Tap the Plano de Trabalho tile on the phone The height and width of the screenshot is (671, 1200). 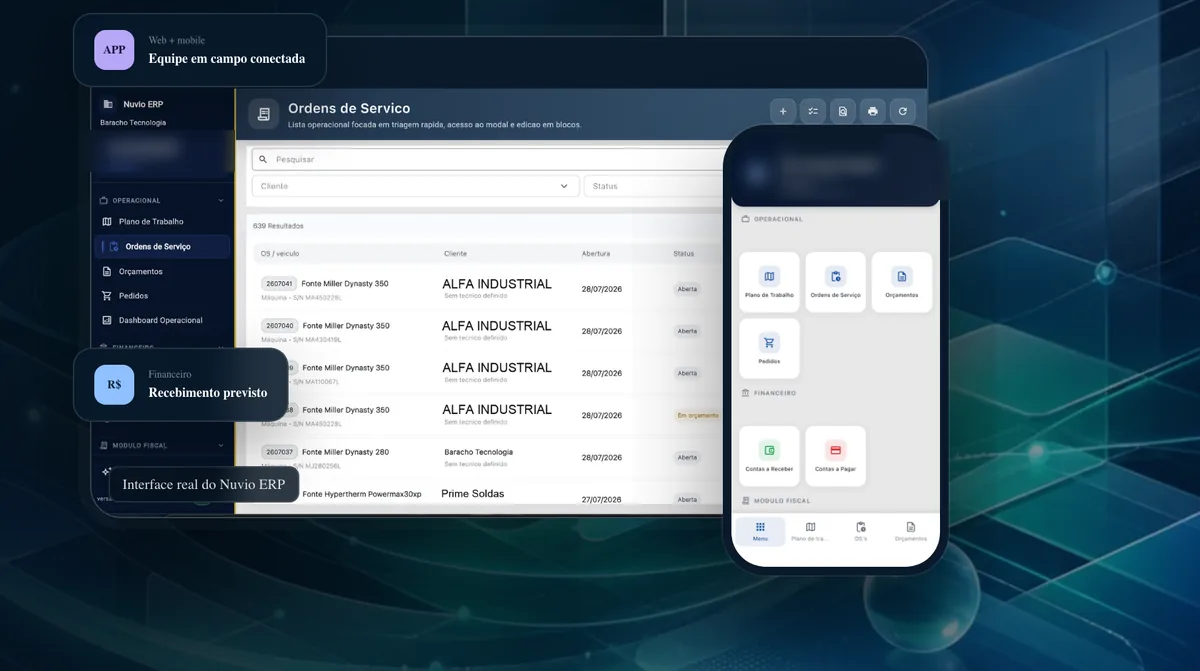pyautogui.click(x=769, y=282)
